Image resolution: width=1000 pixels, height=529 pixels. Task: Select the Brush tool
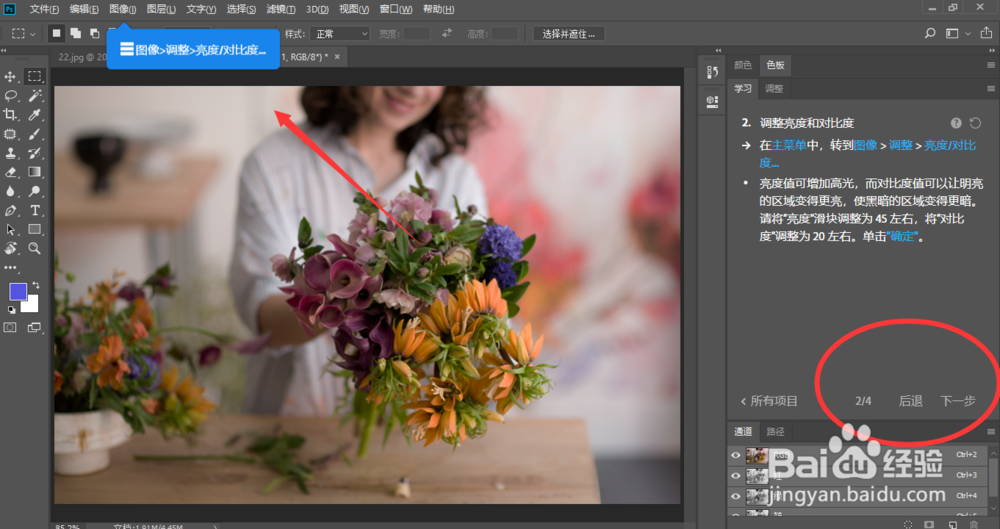point(34,134)
